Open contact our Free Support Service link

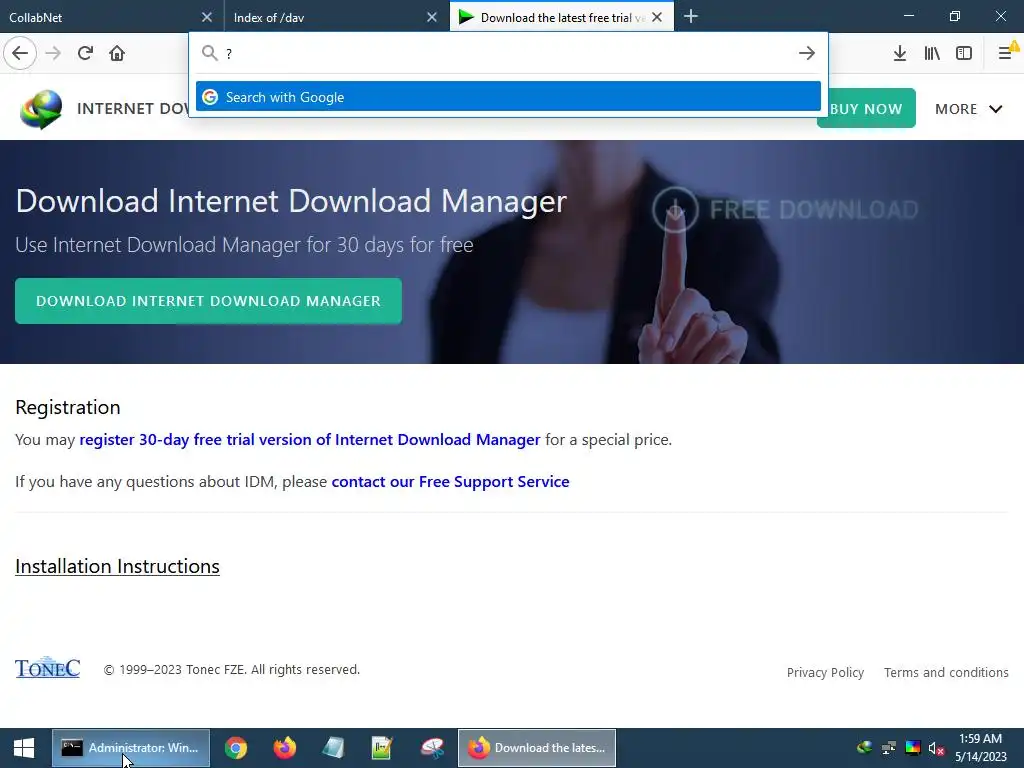[451, 481]
